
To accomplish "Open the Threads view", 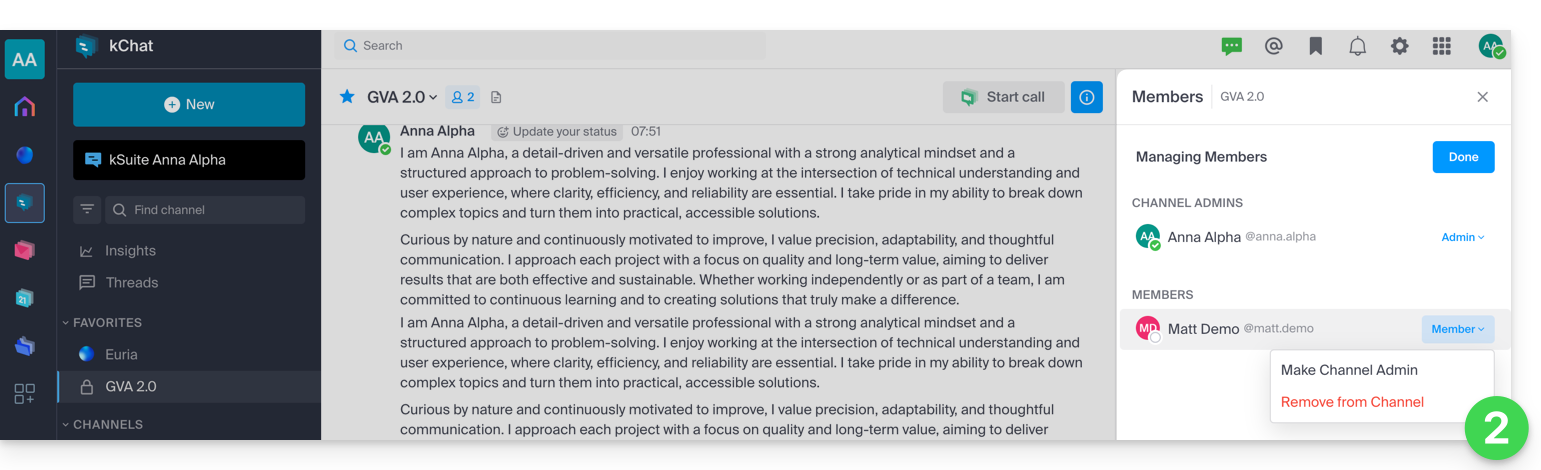I will tap(132, 283).
